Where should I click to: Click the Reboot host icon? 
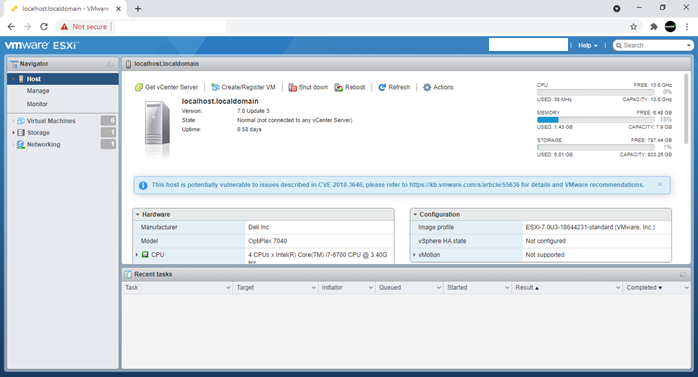pos(339,87)
